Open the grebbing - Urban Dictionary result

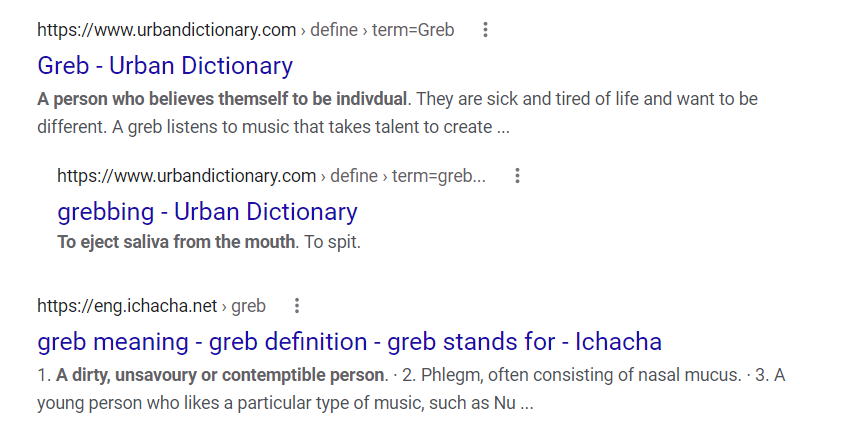coord(208,212)
